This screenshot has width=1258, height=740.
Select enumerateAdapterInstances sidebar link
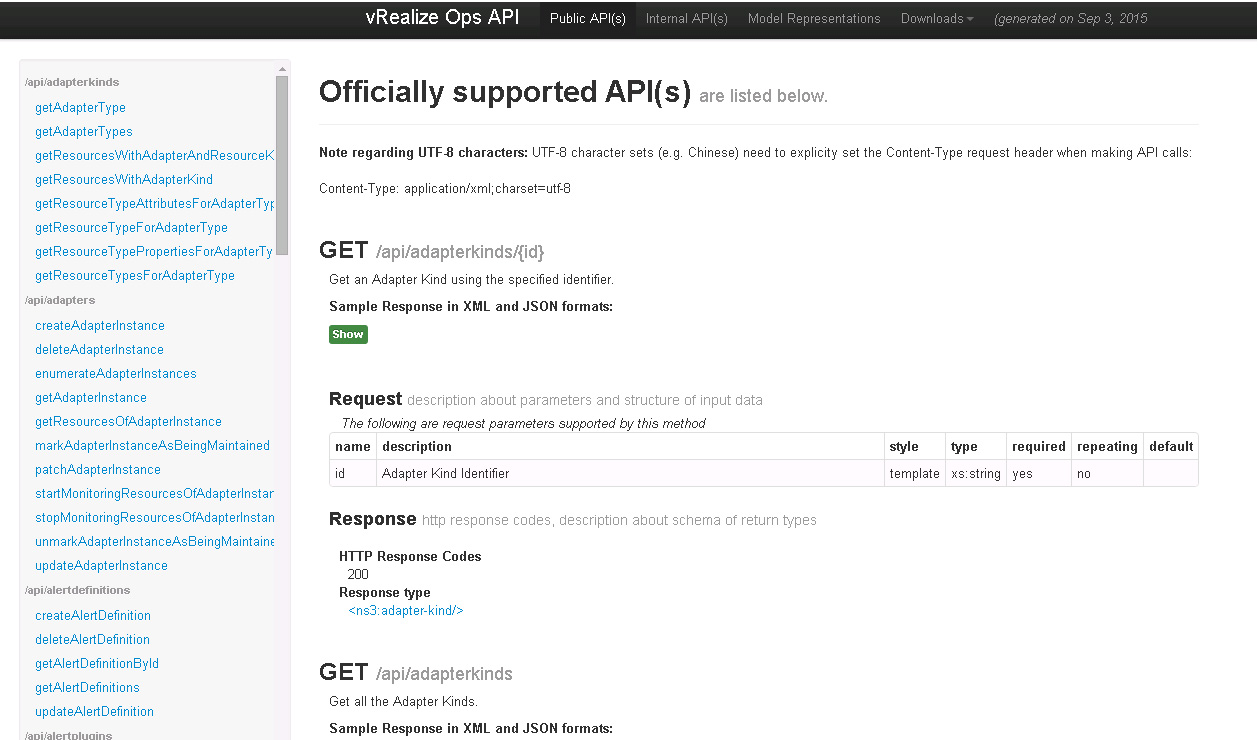pyautogui.click(x=116, y=374)
